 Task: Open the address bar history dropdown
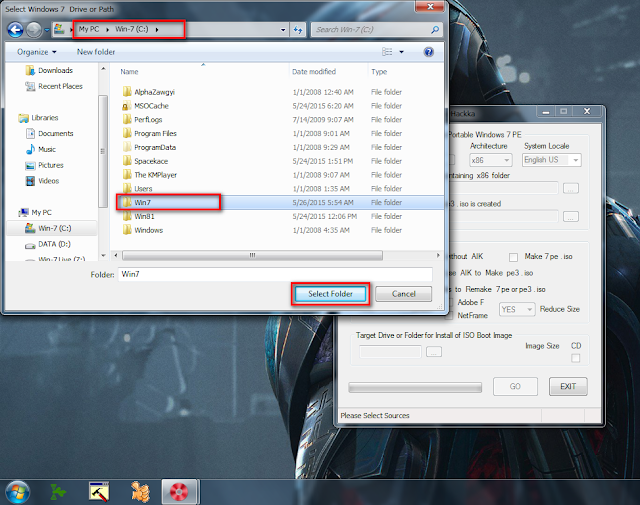283,30
